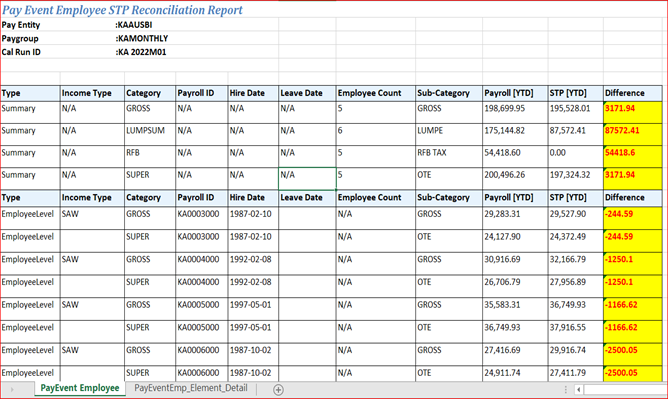Image resolution: width=668 pixels, height=399 pixels.
Task: Select the Employee Count cell showing 6
Action: 375,135
